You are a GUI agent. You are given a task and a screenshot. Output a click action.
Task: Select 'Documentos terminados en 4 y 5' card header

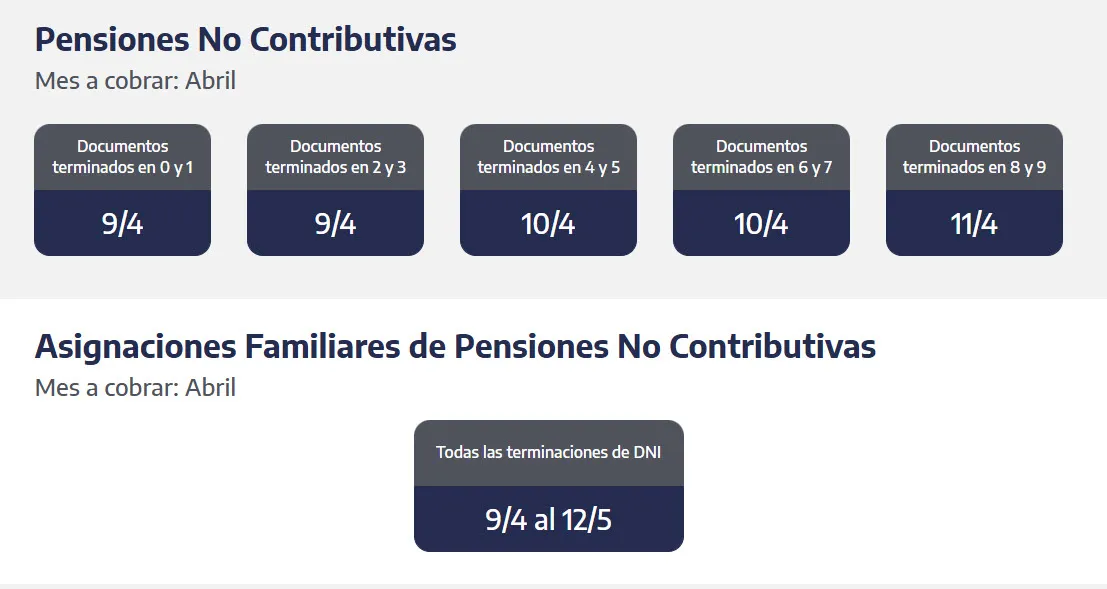pos(548,157)
